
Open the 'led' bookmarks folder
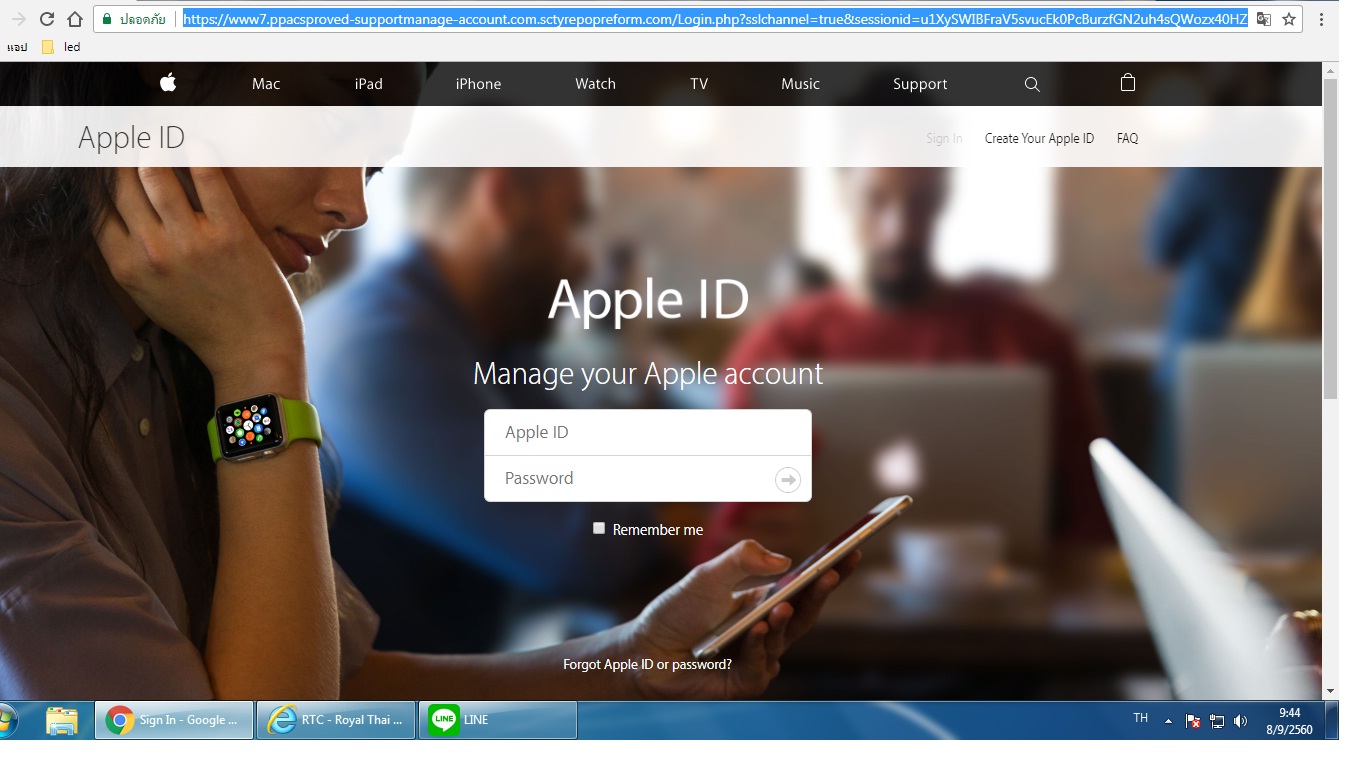pyautogui.click(x=61, y=47)
